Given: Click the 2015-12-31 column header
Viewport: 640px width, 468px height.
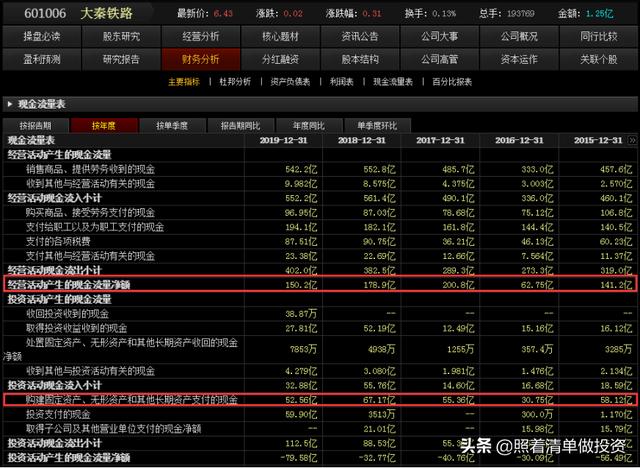Looking at the screenshot, I should (598, 141).
